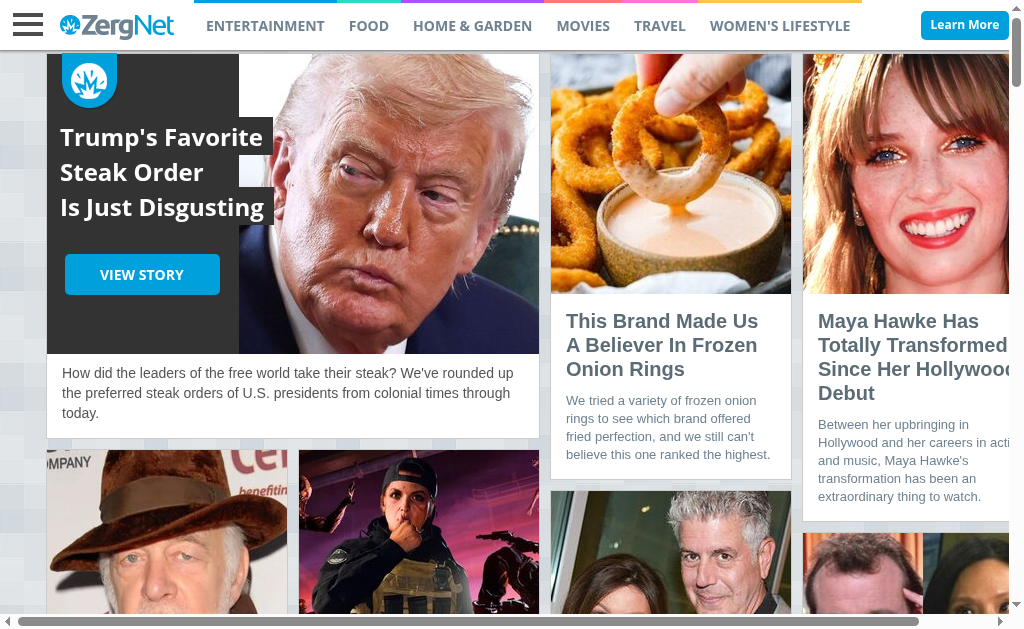Open the Entertainment category
The width and height of the screenshot is (1024, 629).
click(x=265, y=26)
